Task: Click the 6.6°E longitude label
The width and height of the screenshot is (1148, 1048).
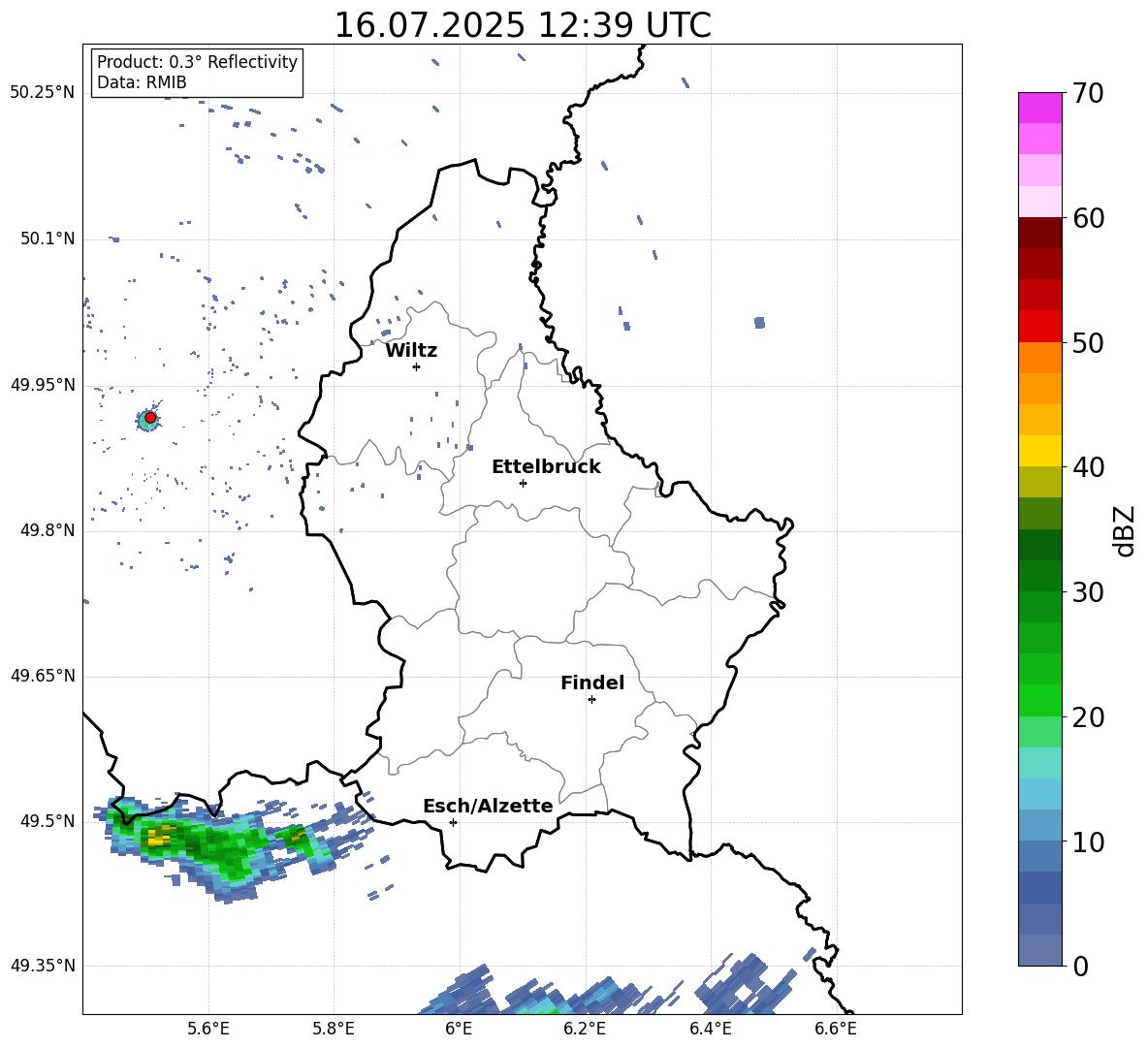Action: pos(836,1030)
